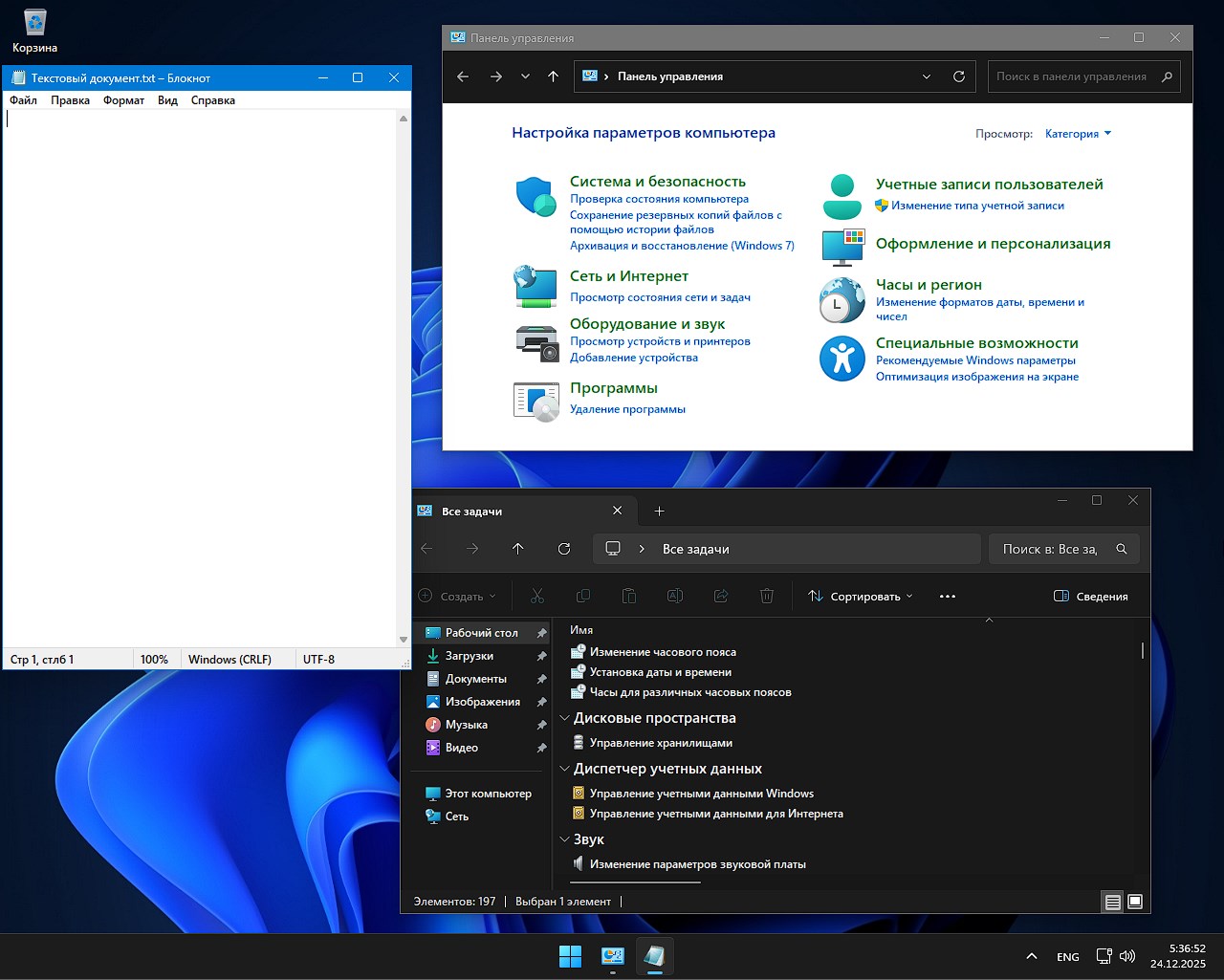Collapse the Звук group in Все задачи

(x=564, y=839)
